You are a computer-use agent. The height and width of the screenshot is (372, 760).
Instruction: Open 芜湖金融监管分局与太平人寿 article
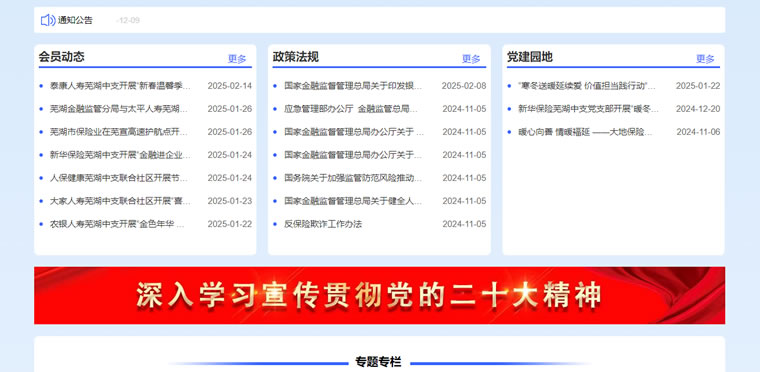click(120, 109)
